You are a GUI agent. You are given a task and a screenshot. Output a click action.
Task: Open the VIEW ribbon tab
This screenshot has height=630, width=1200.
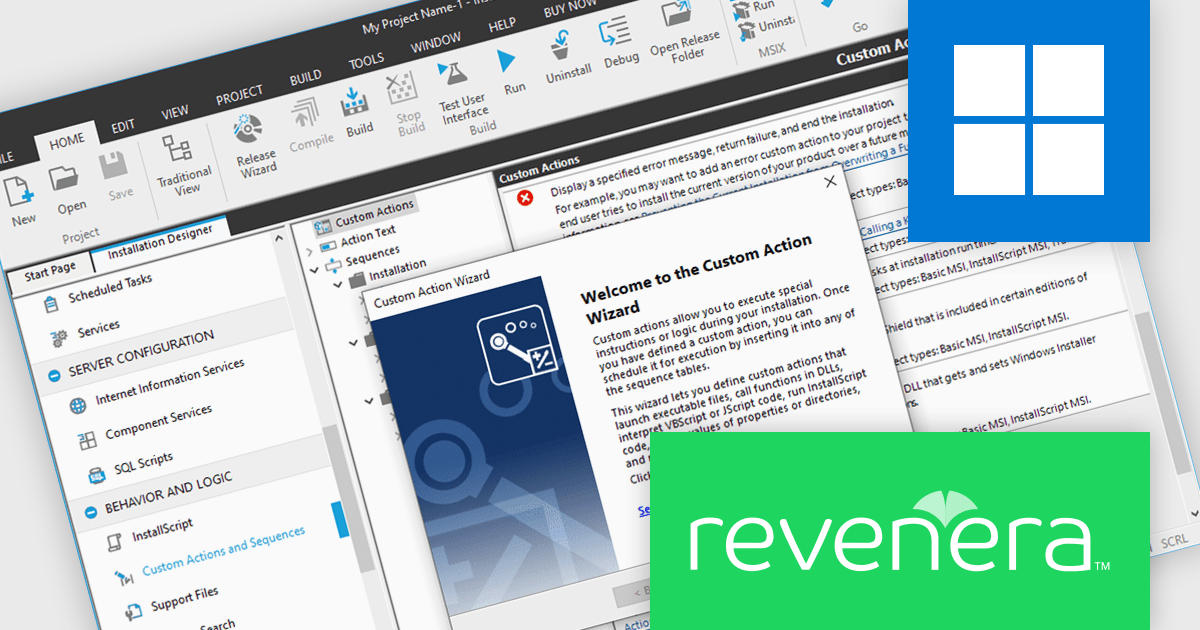click(175, 113)
